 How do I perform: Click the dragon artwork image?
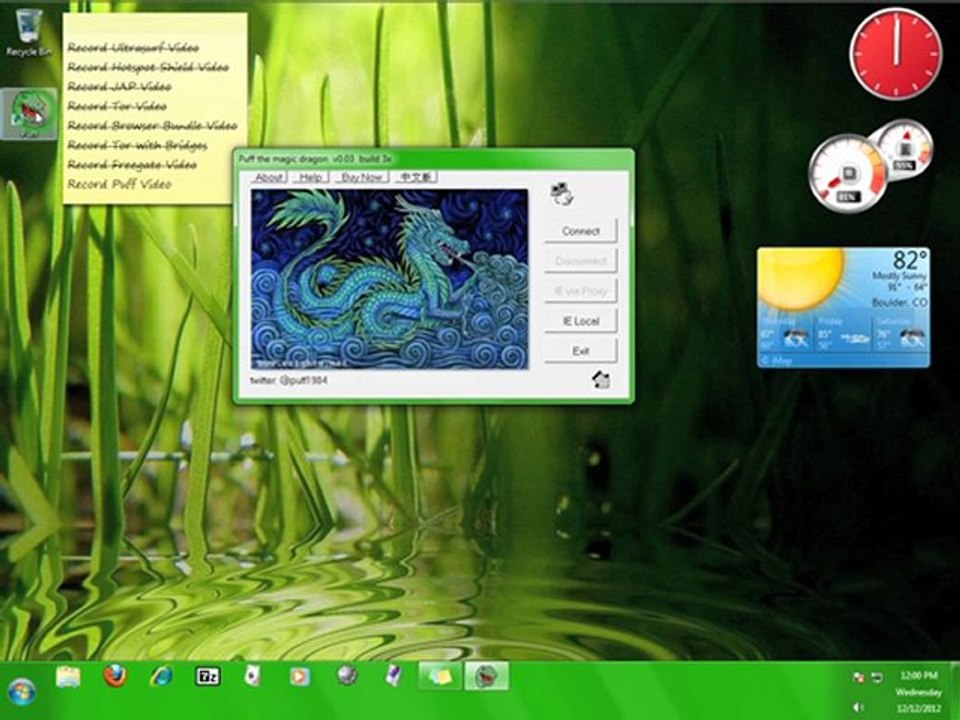coord(389,279)
